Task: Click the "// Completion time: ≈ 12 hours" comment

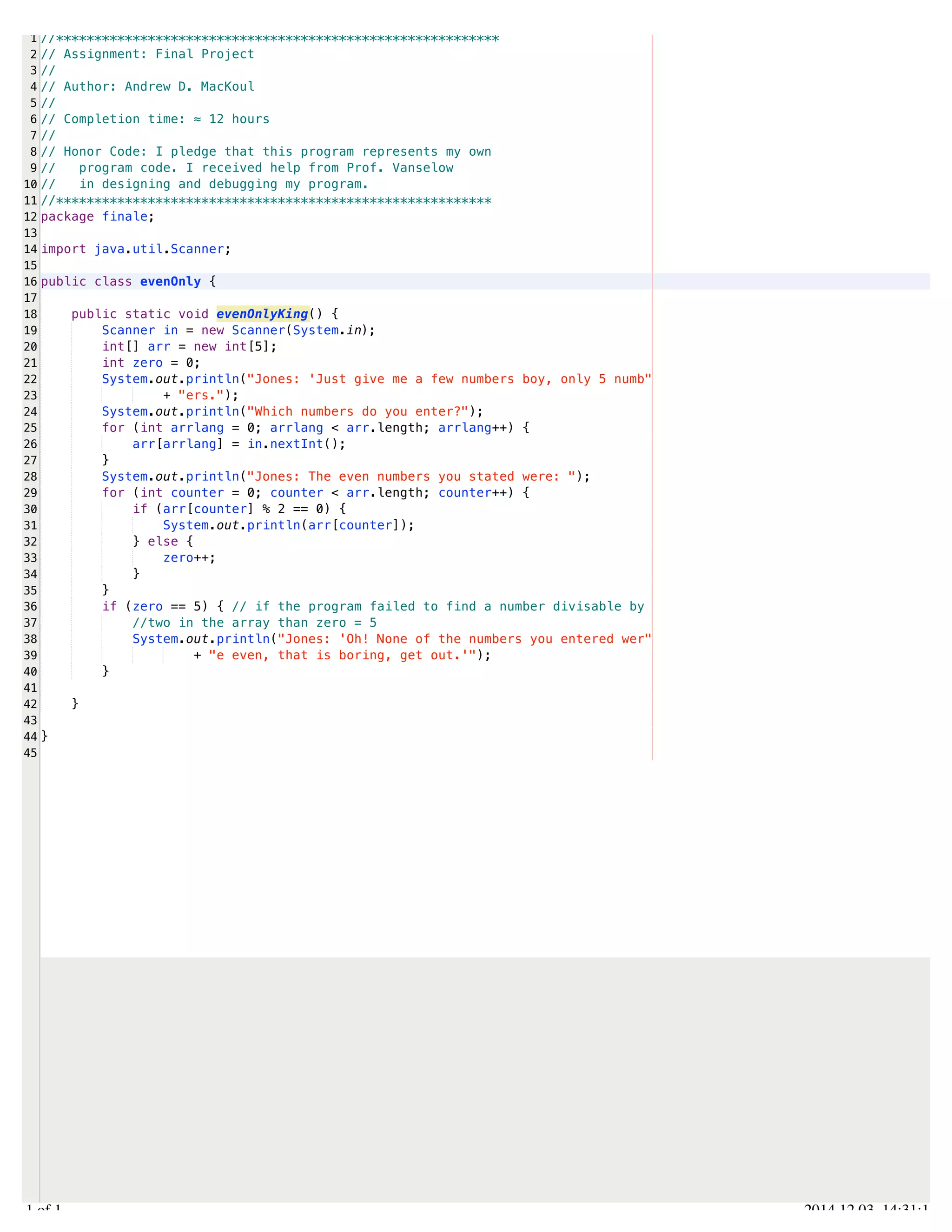Action: [x=155, y=119]
